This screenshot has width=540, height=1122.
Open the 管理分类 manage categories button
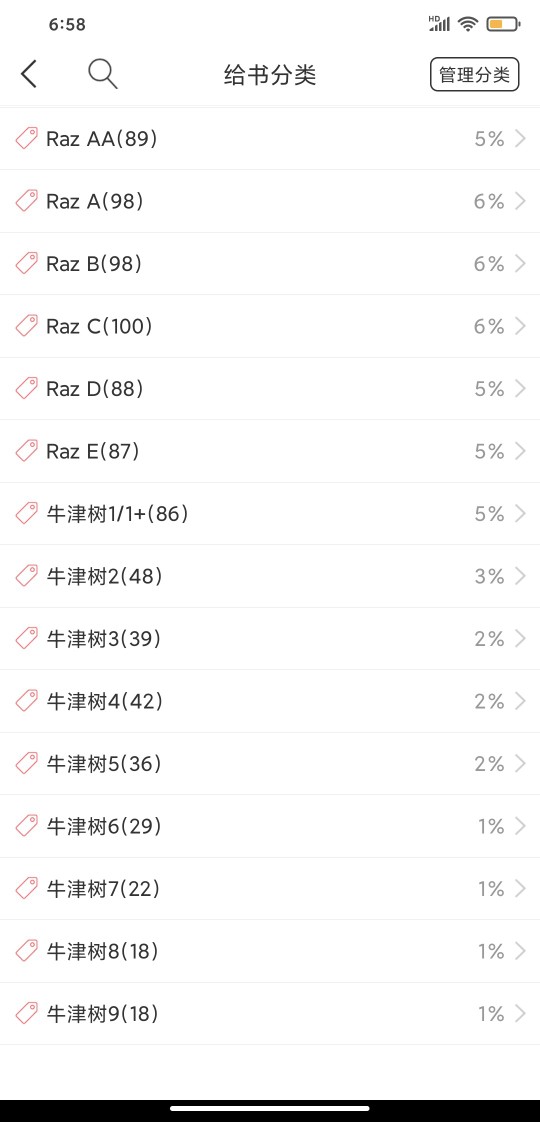474,74
